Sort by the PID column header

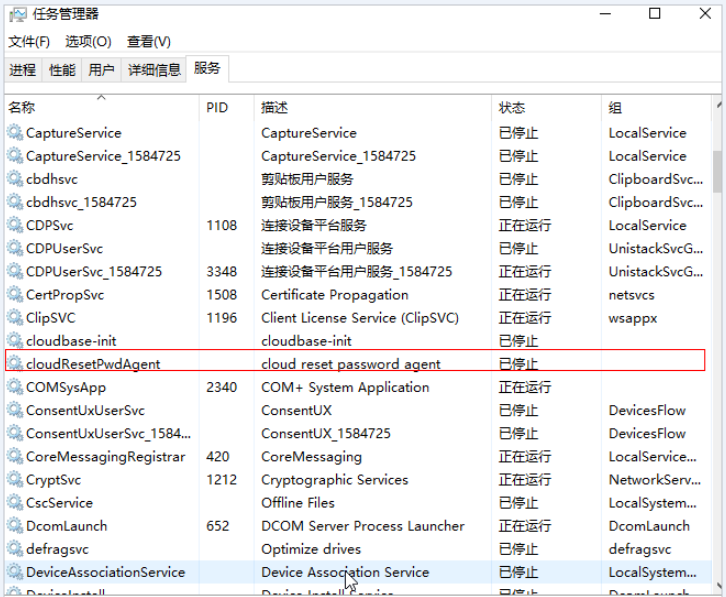click(217, 107)
